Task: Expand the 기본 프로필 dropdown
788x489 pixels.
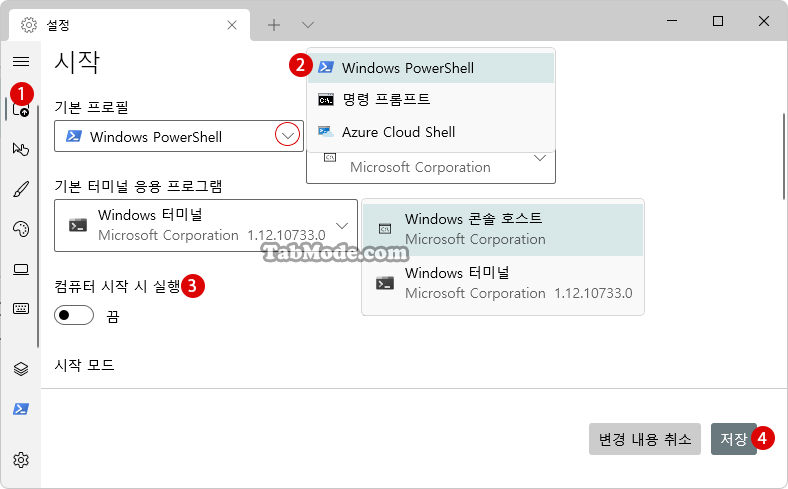Action: pos(179,136)
